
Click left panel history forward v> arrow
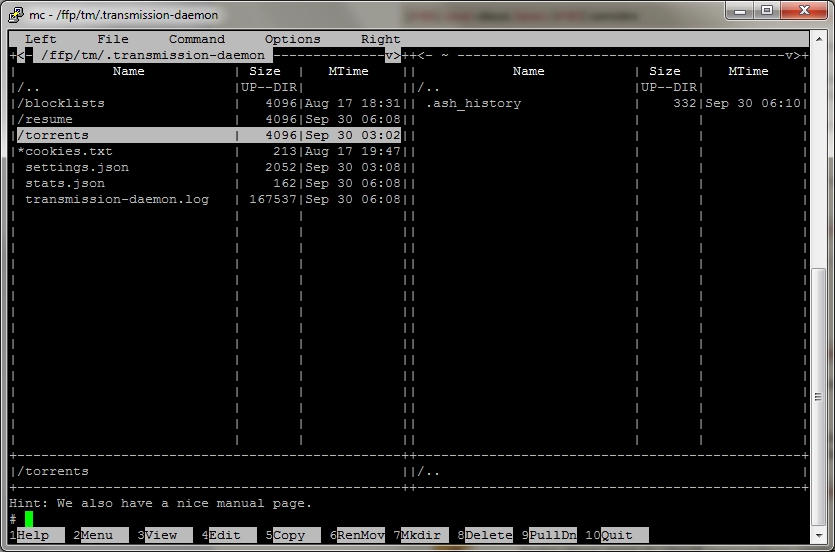(x=392, y=55)
